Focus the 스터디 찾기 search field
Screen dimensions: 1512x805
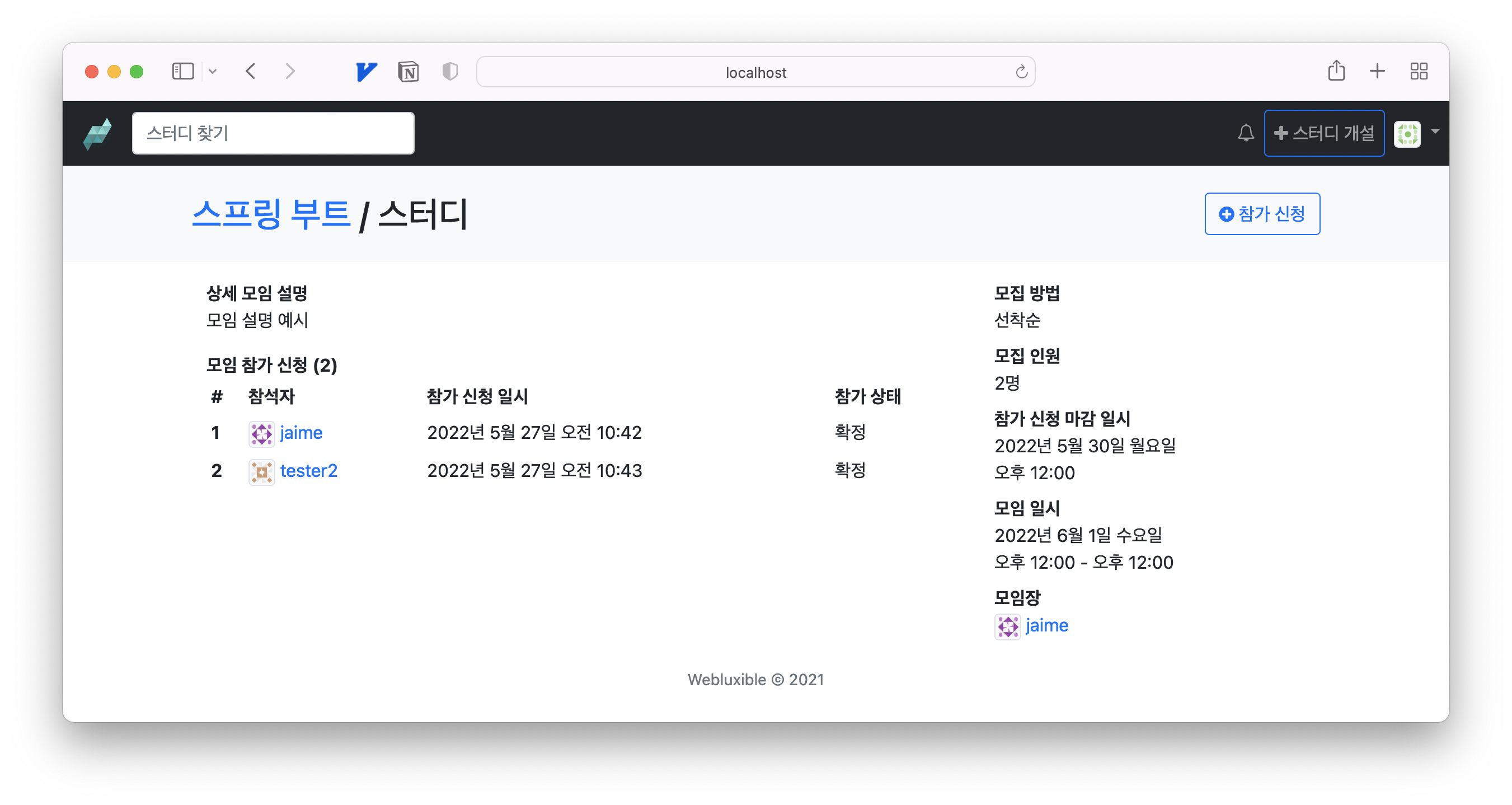tap(273, 133)
